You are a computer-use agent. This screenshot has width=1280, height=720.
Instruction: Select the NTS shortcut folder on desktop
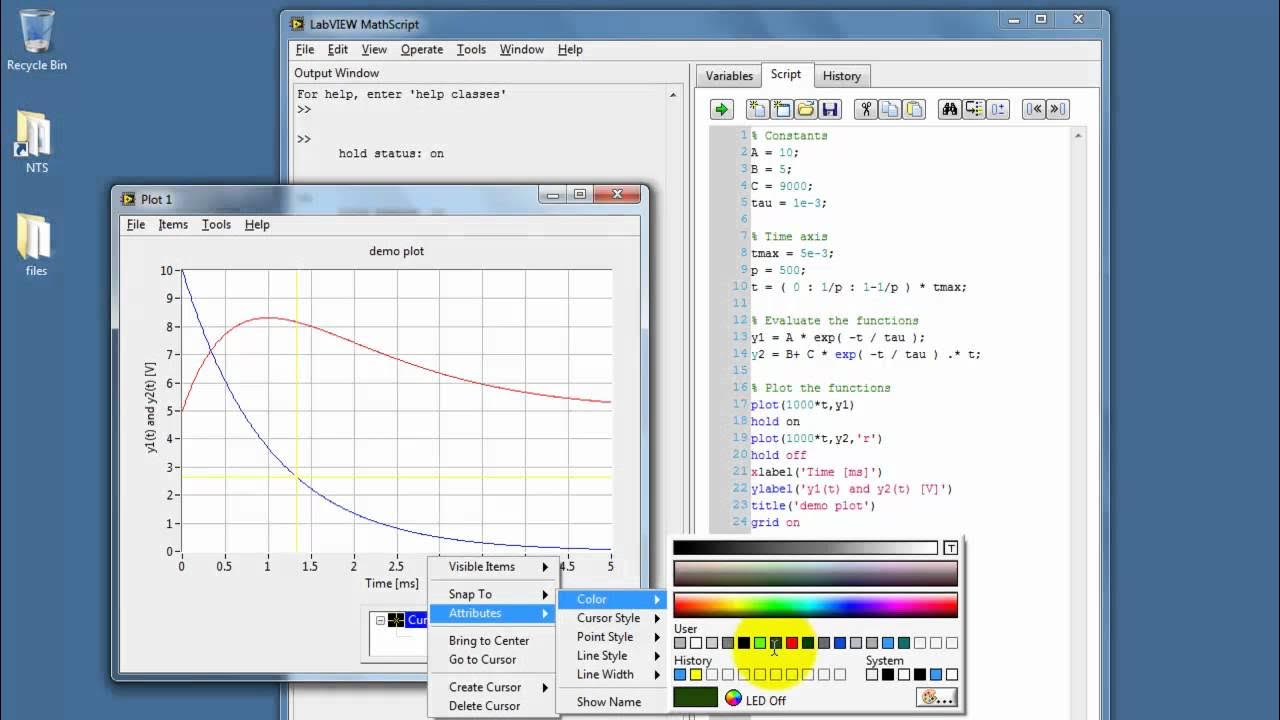pos(36,142)
